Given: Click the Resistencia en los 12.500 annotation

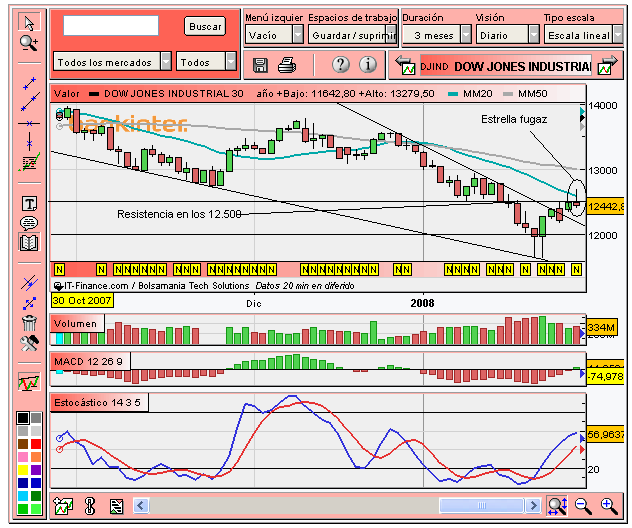Looking at the screenshot, I should point(179,214).
